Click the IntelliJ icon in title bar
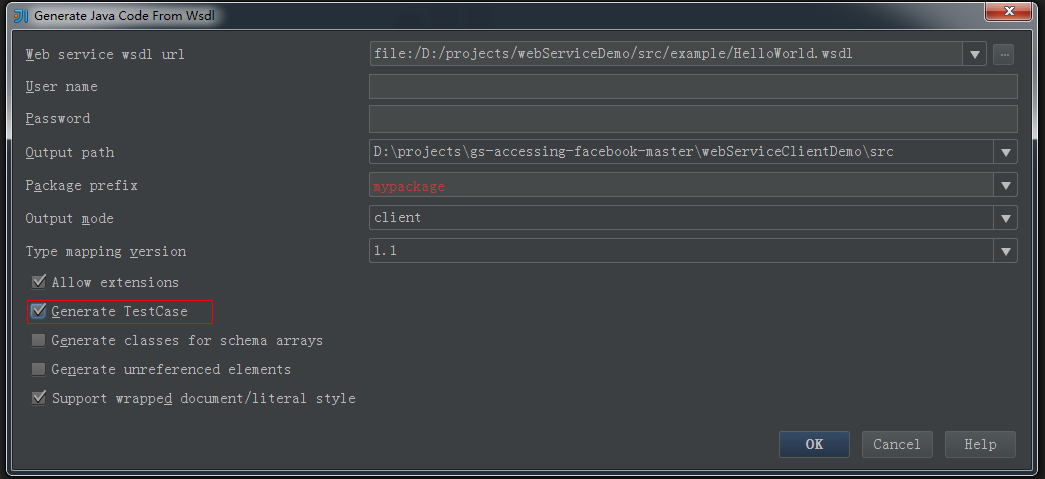1045x479 pixels. [x=19, y=16]
